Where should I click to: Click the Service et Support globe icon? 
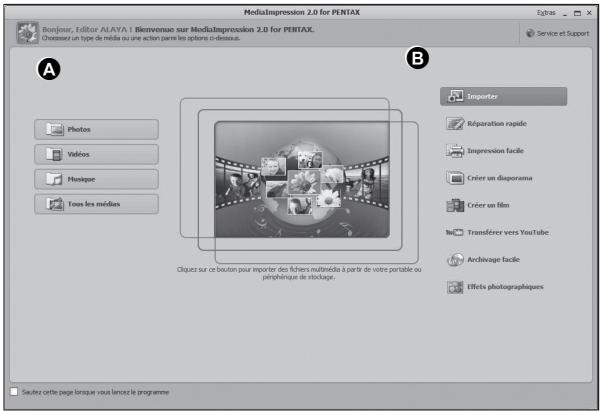pyautogui.click(x=530, y=33)
